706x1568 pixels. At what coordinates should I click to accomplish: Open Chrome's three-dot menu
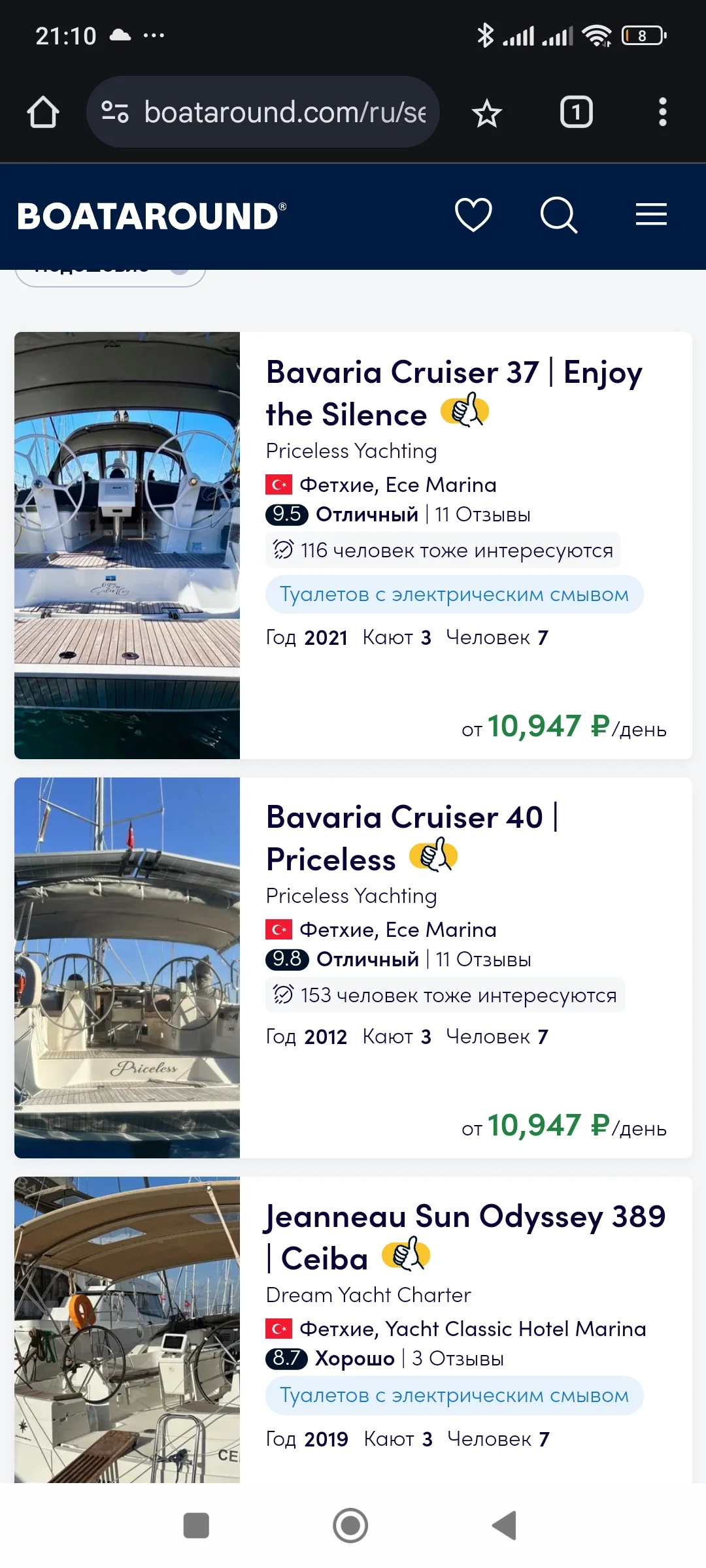pos(662,112)
